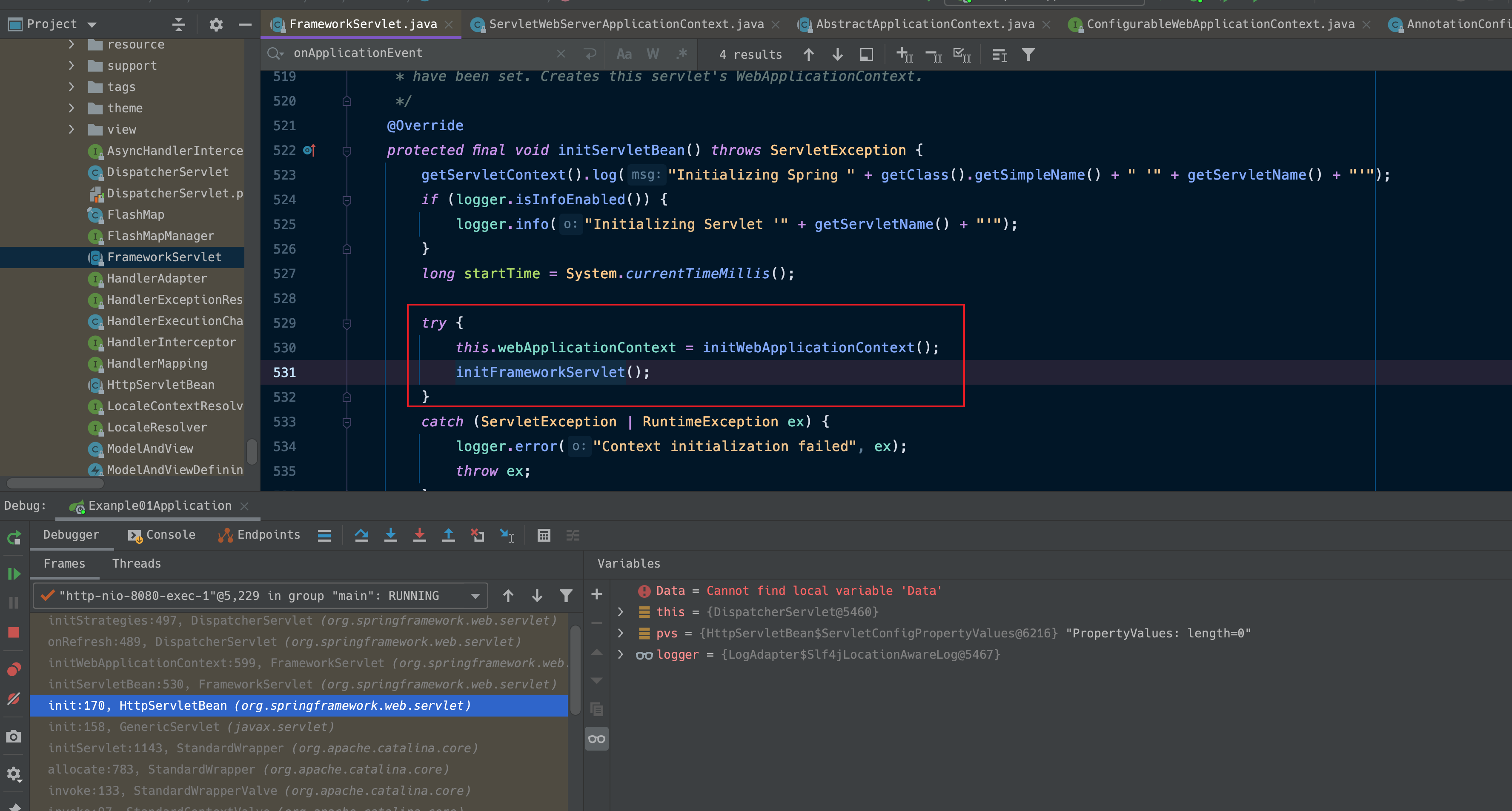Switch to AbstractApplicationContext.java tab
This screenshot has width=1512, height=811.
(925, 24)
